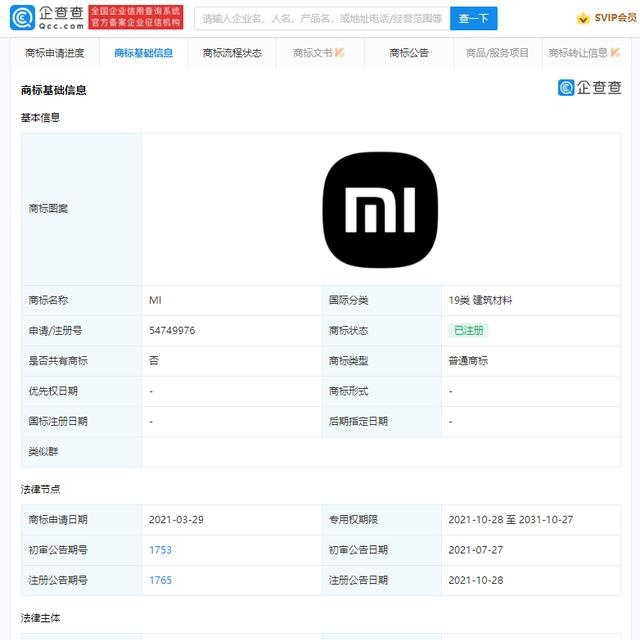The image size is (640, 640).
Task: Click the 类似群 row label
Action: tap(43, 451)
